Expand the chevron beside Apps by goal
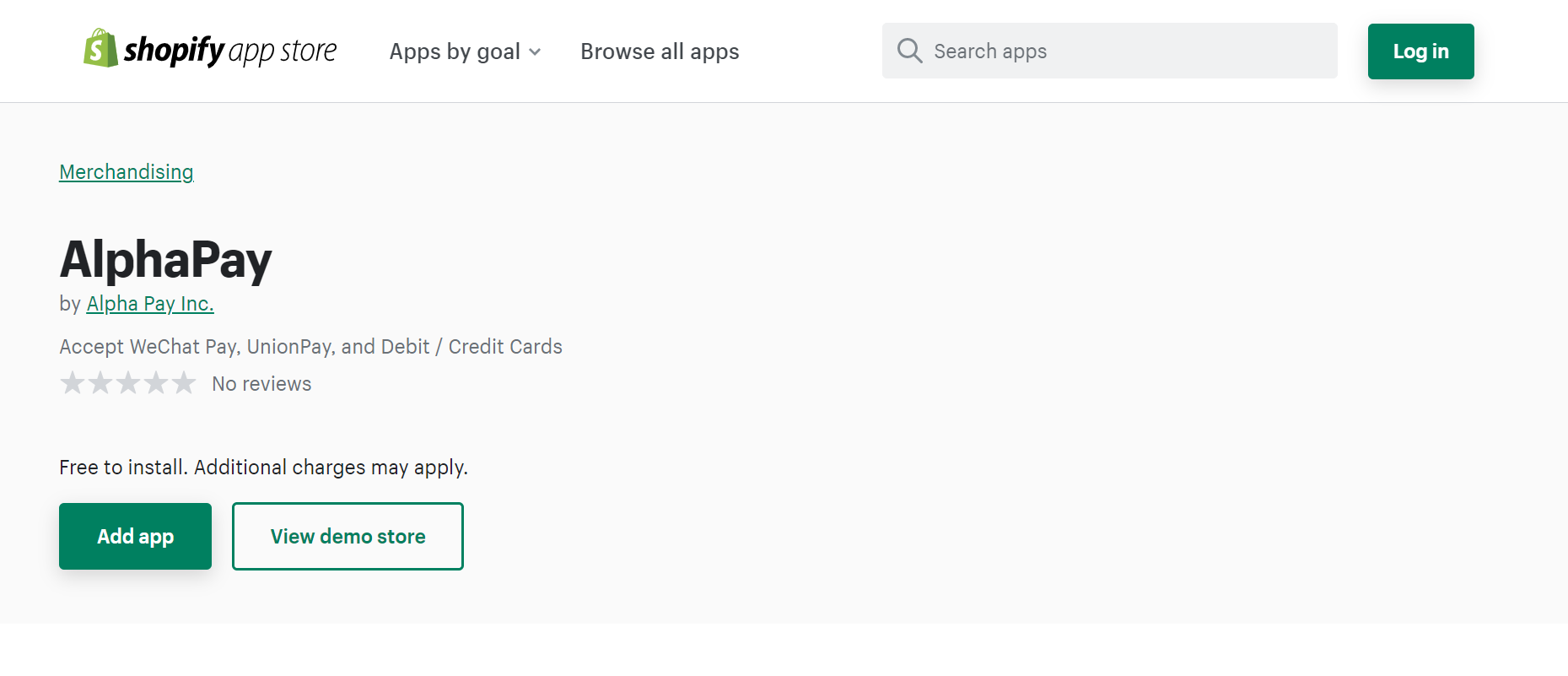The height and width of the screenshot is (676, 1568). [535, 52]
